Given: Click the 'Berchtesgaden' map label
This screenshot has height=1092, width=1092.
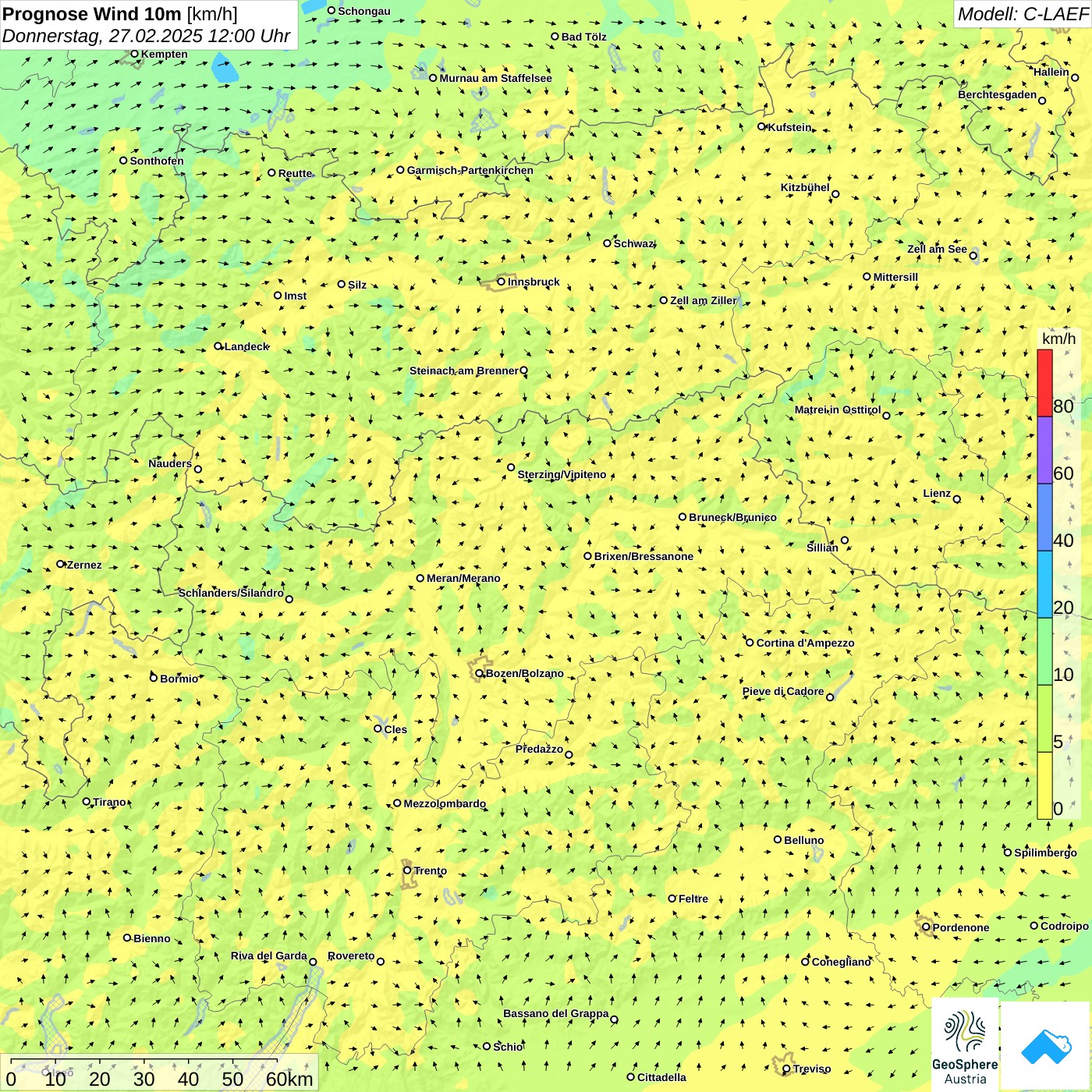Looking at the screenshot, I should 998,95.
